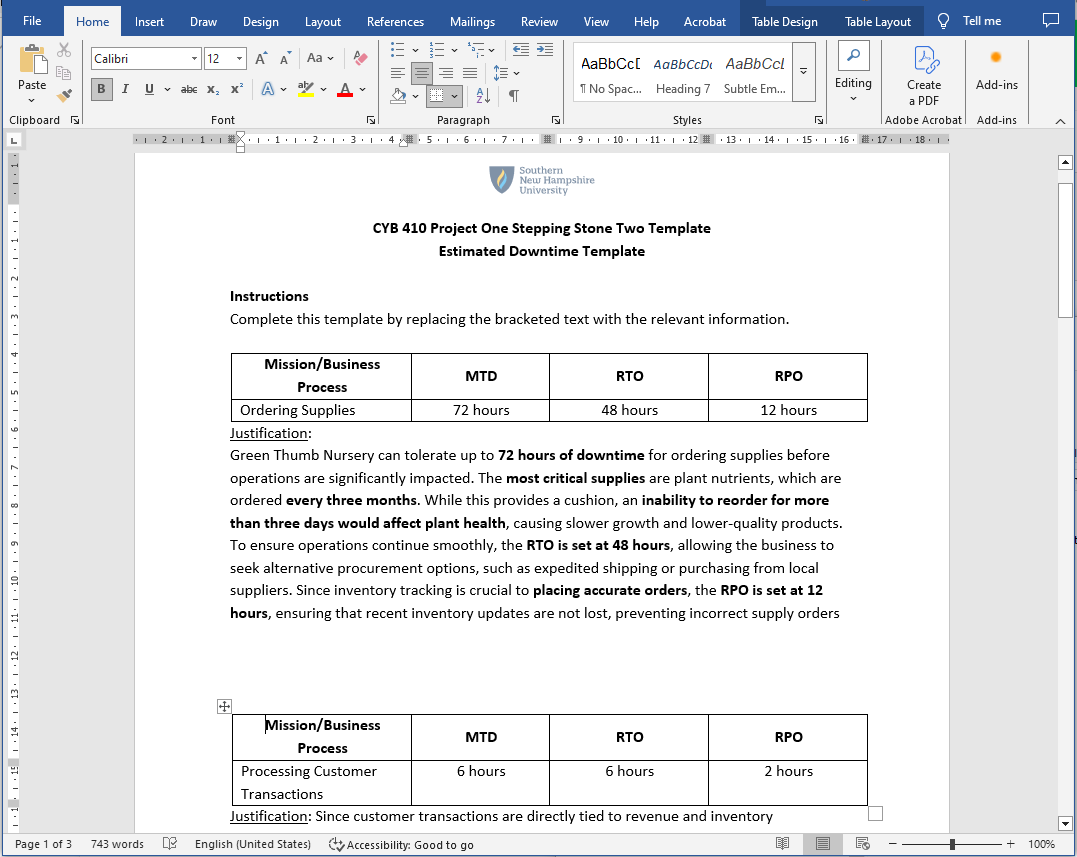Select the Format Painter brush
The width and height of the screenshot is (1077, 857).
[x=64, y=95]
